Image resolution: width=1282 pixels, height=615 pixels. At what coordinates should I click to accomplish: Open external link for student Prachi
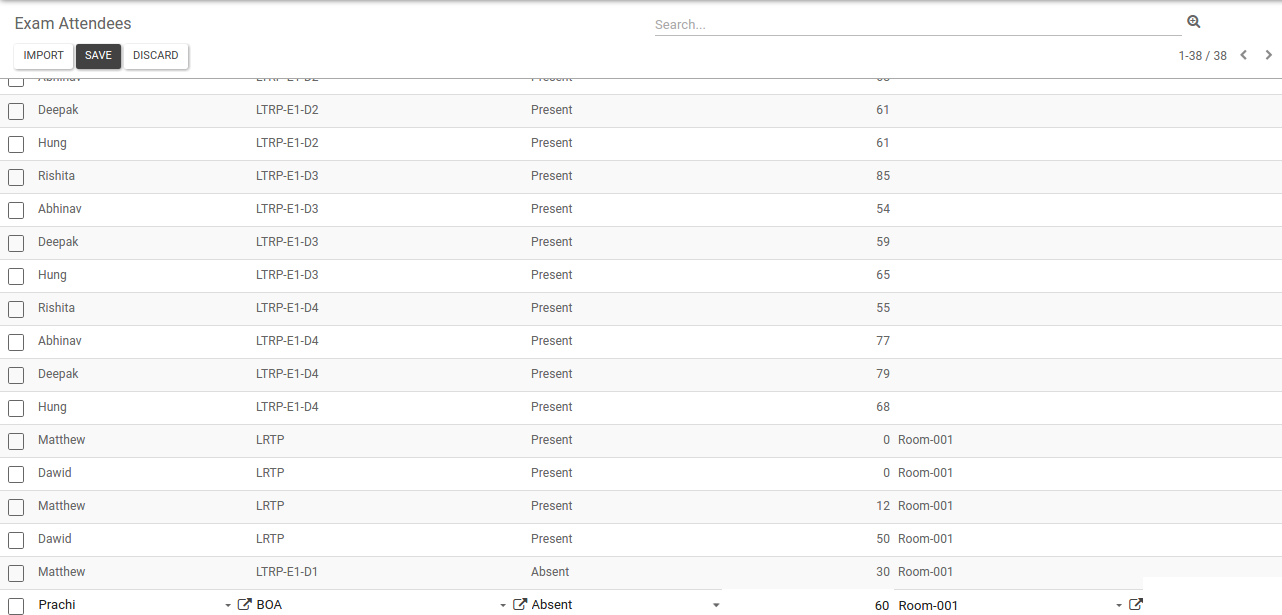[245, 605]
